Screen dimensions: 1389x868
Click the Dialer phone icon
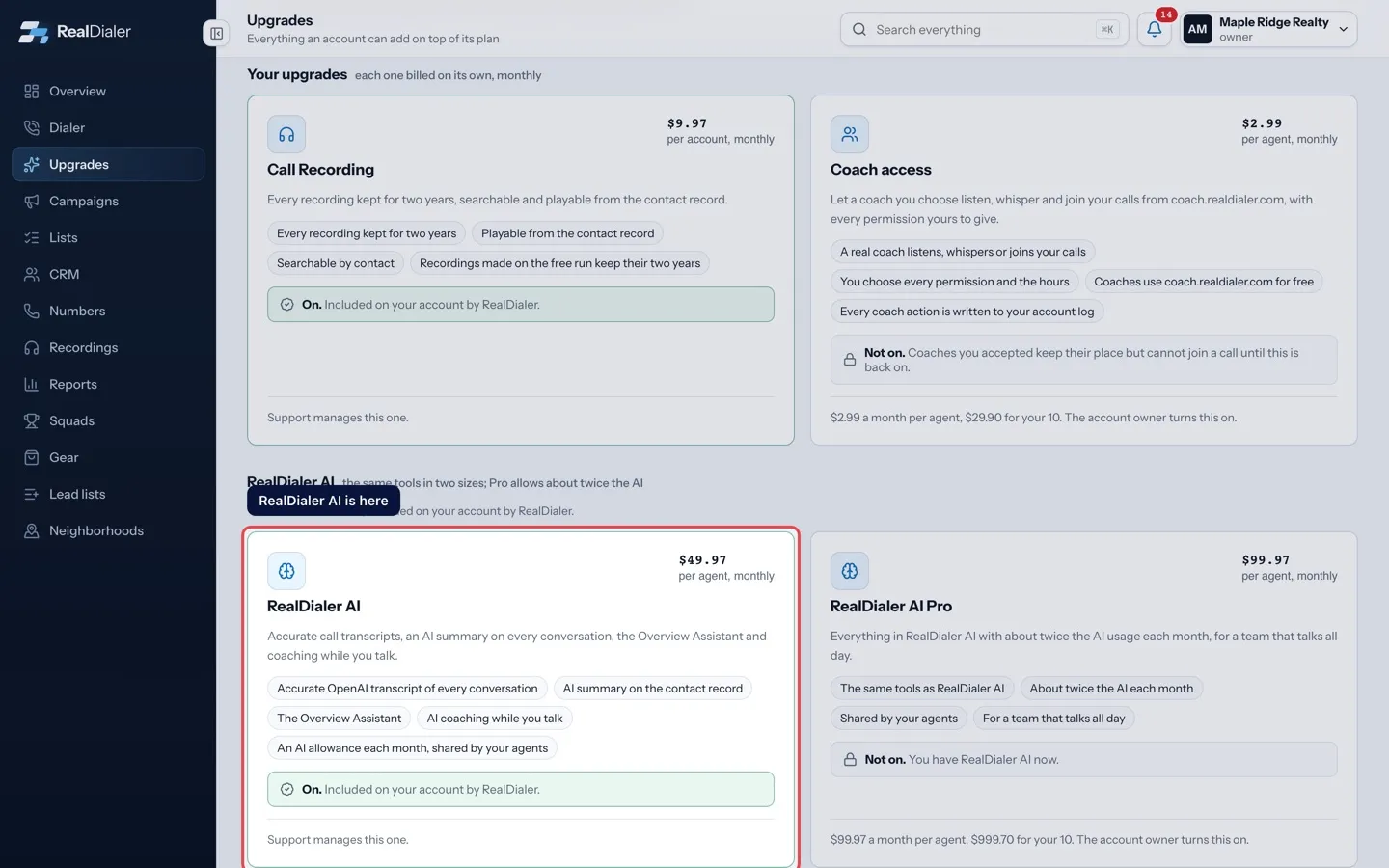pos(32,127)
